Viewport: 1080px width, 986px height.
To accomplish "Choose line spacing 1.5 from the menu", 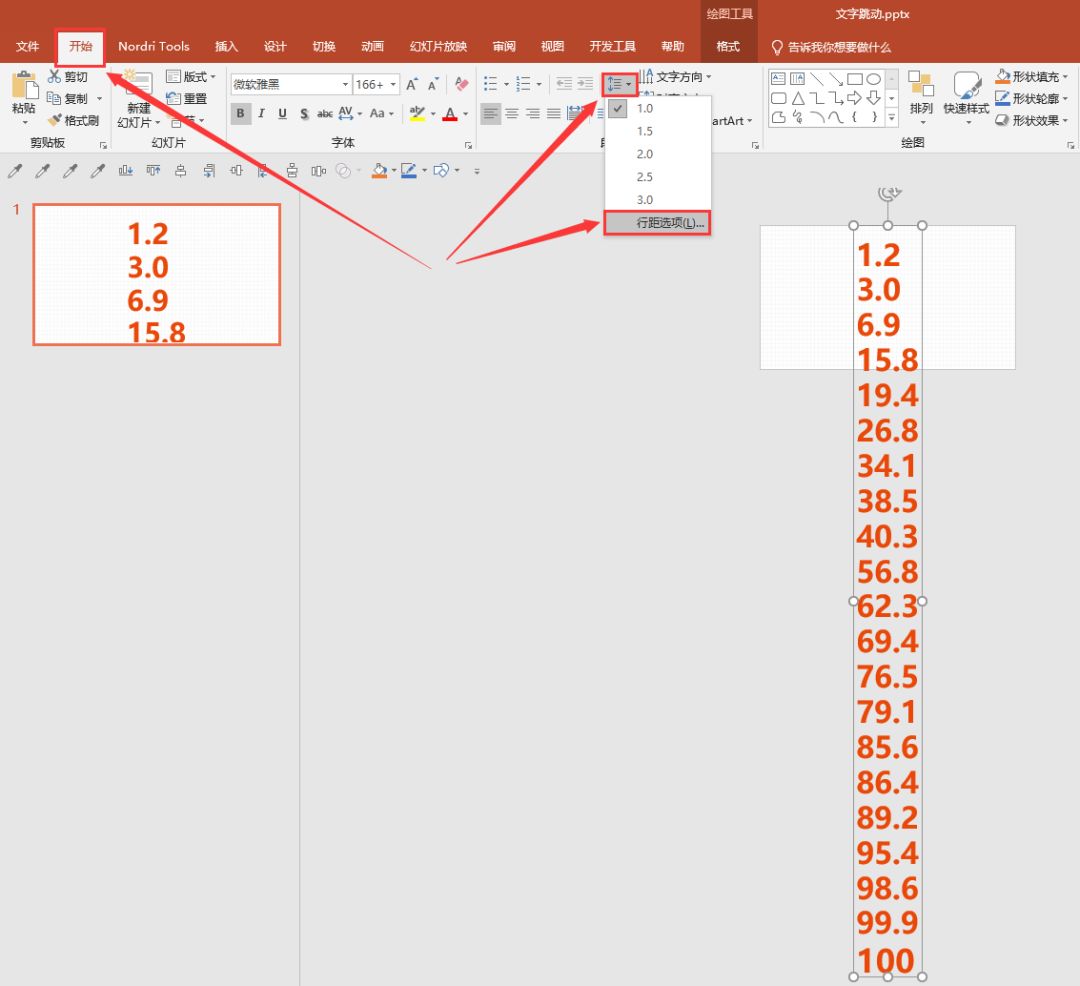I will pos(658,131).
